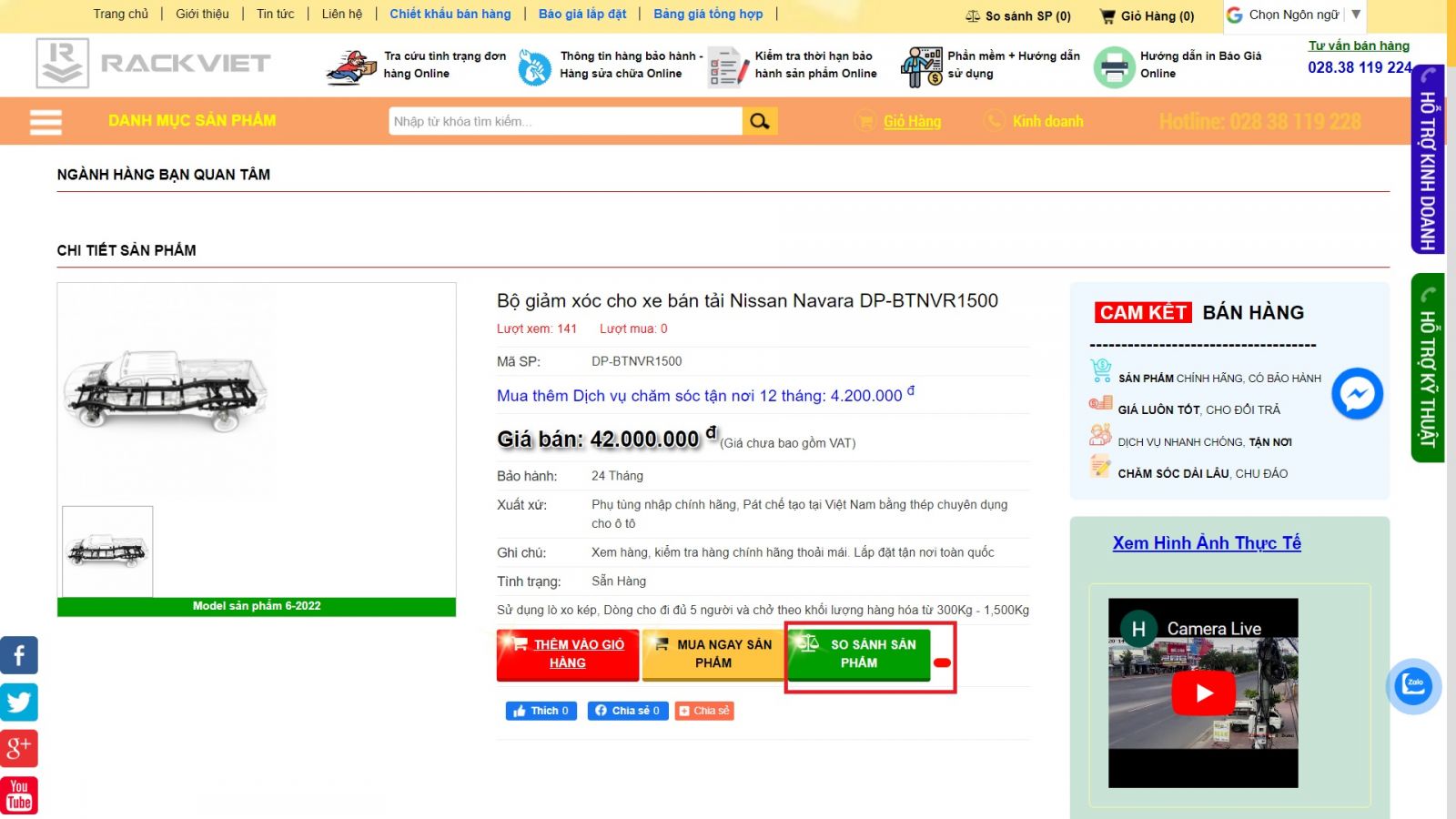Viewport: 1456px width, 819px height.
Task: Click the green printer quotation icon
Action: coord(1114,67)
